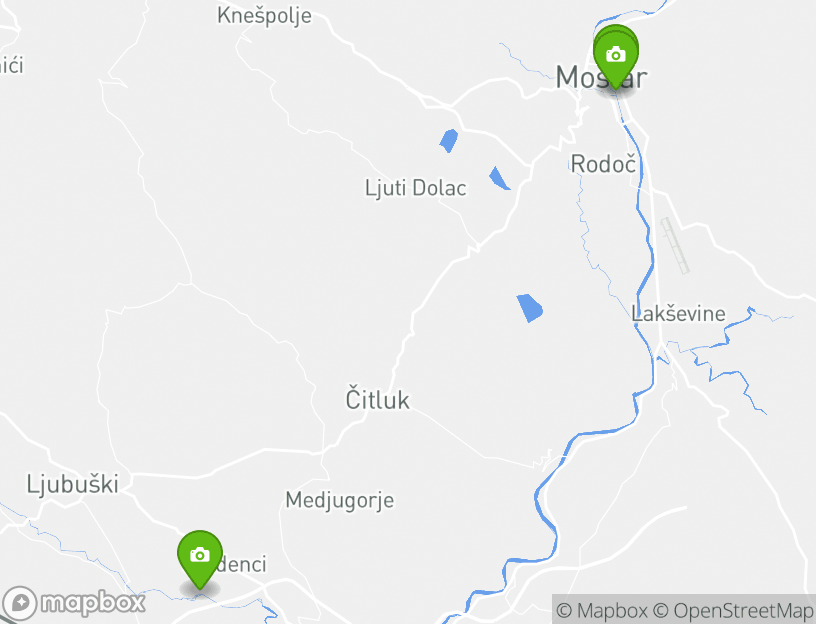Click the partially hidden 'denci' town label

pyautogui.click(x=241, y=564)
